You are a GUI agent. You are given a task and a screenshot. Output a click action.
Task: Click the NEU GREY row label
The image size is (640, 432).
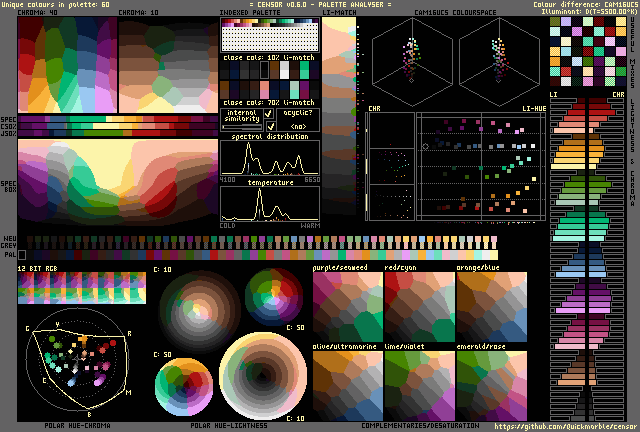(x=9, y=242)
